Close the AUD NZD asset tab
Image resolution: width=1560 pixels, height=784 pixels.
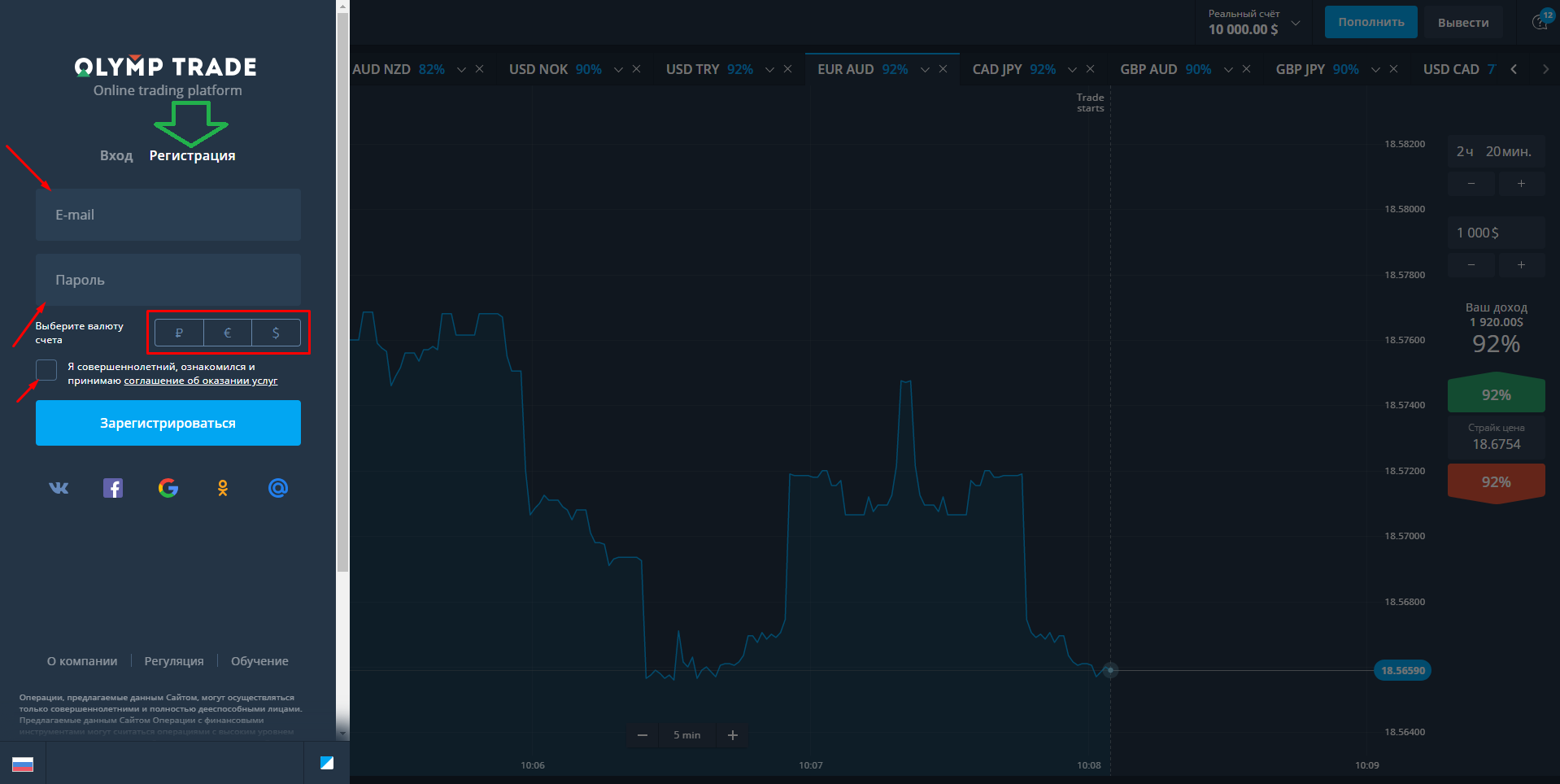[x=480, y=69]
